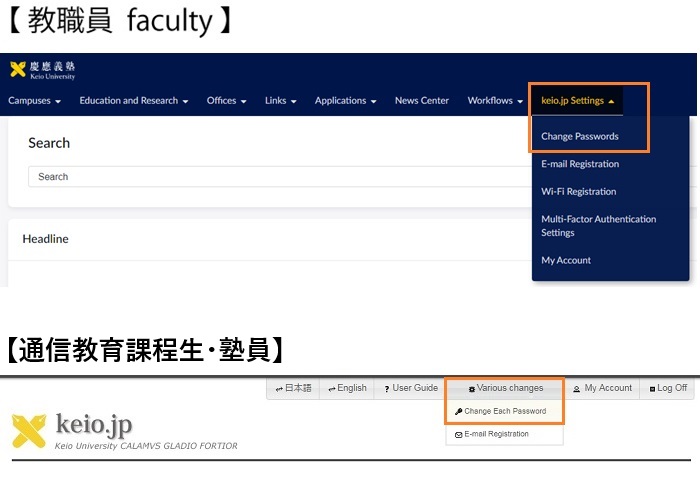Screen dimensions: 700x483
Task: Expand the Offices dropdown
Action: 225,101
